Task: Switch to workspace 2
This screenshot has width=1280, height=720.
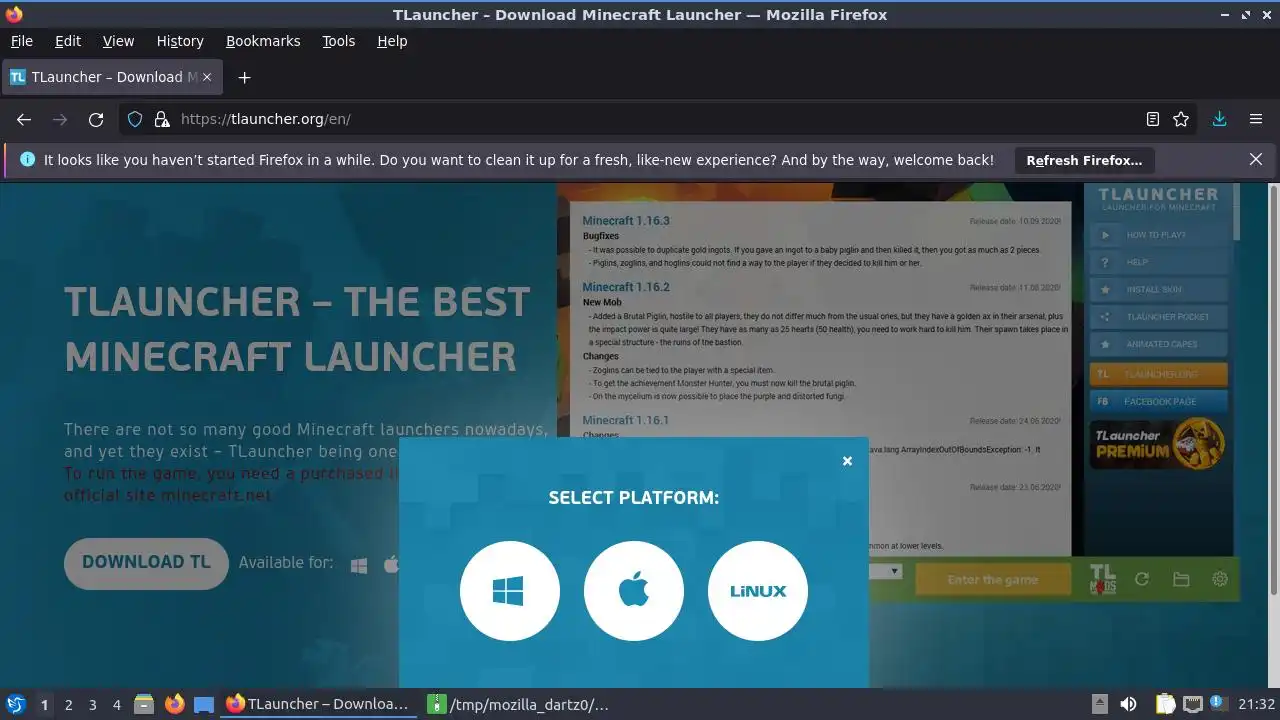Action: (68, 704)
